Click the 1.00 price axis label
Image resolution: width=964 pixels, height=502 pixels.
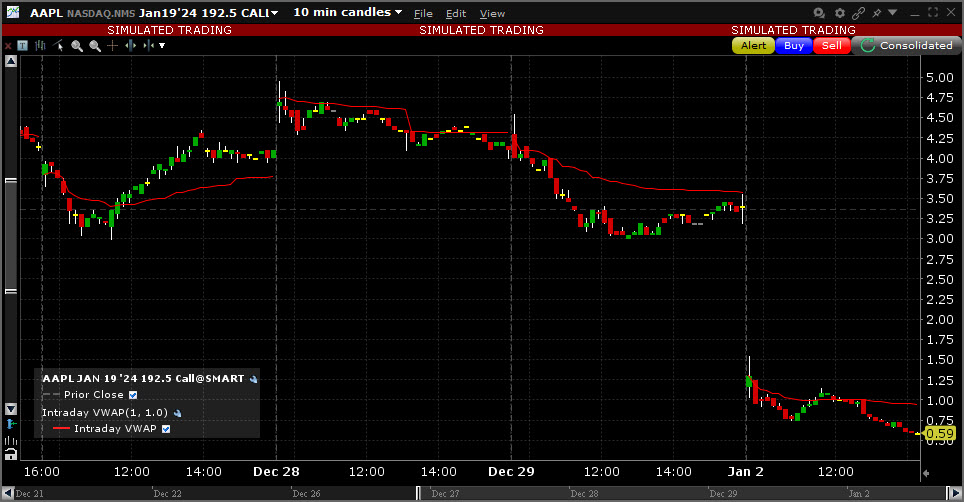tap(939, 401)
